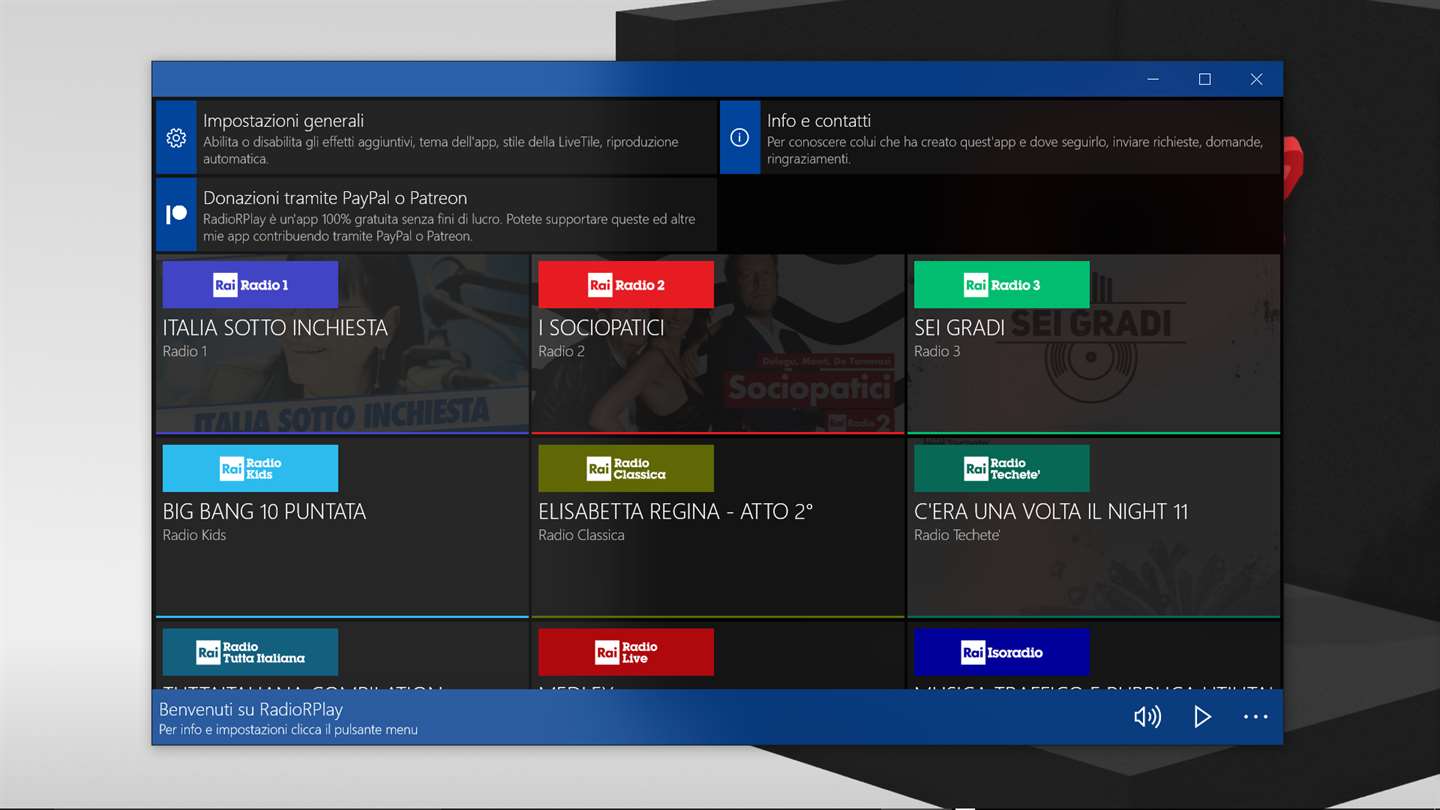Open Donazioni tramite PayPal o Patreon
This screenshot has height=810, width=1440.
click(x=436, y=214)
